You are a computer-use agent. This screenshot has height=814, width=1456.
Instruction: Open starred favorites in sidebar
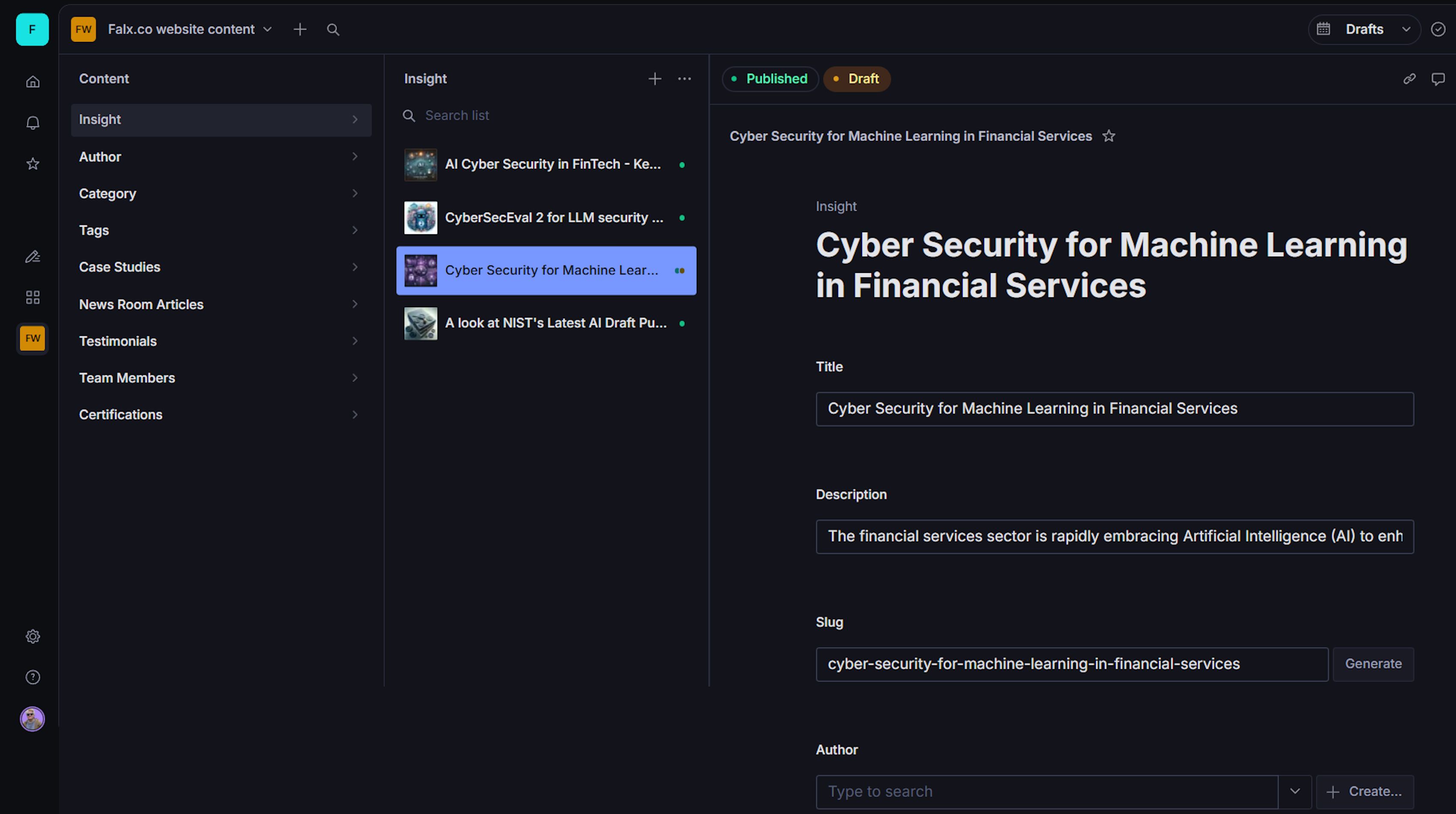33,164
